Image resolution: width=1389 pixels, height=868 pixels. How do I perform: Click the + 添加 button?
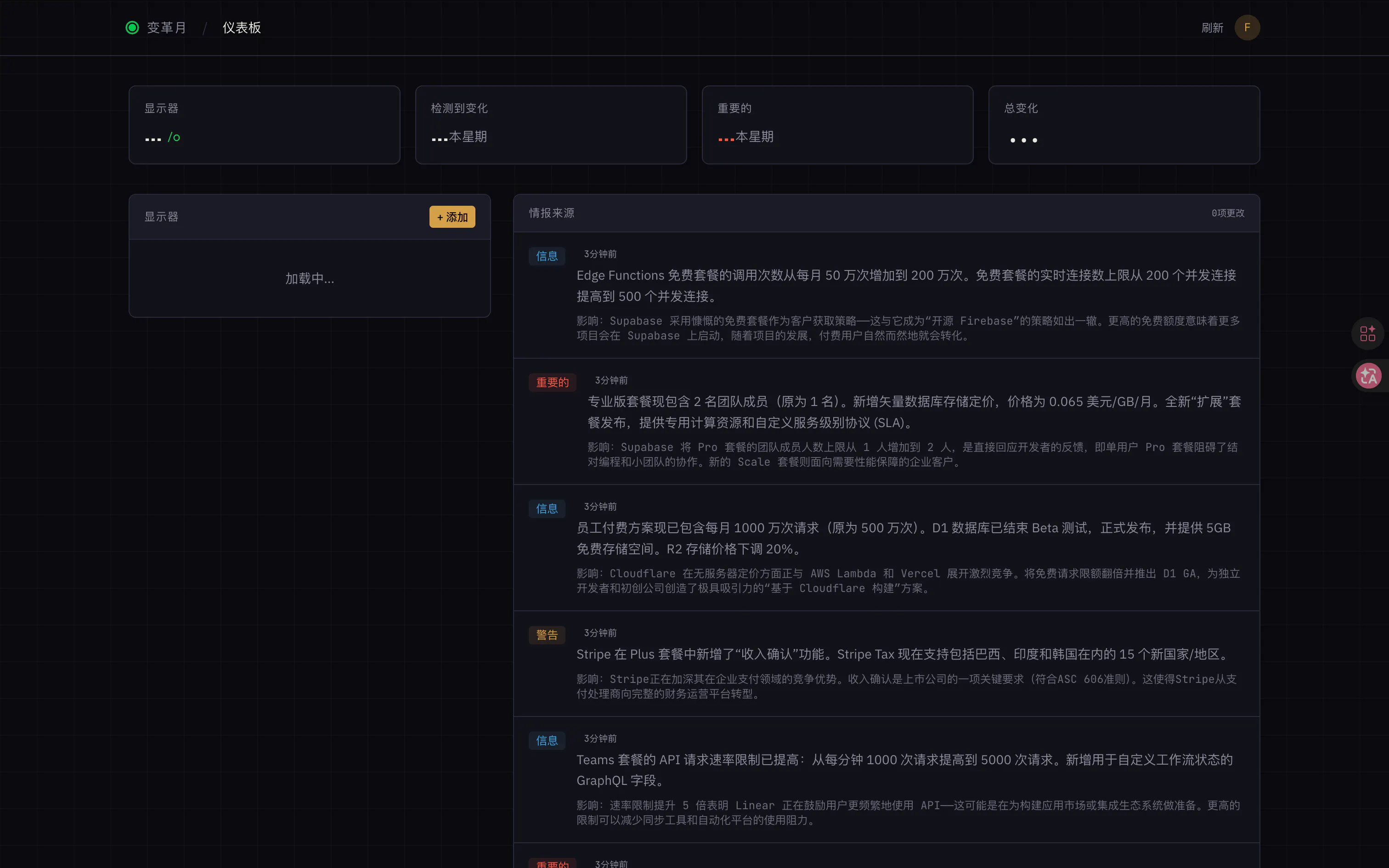[452, 217]
